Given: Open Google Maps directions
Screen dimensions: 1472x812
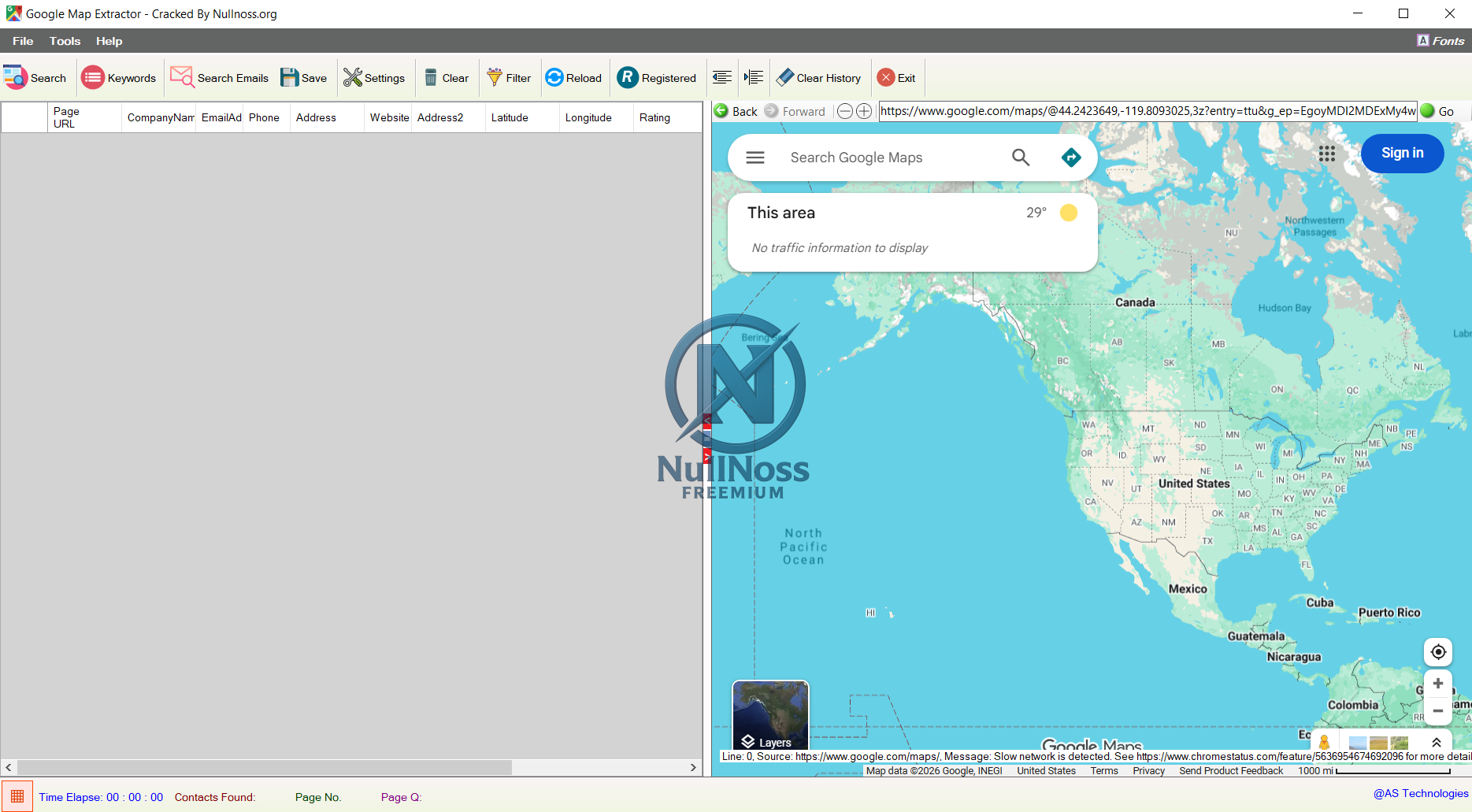Looking at the screenshot, I should point(1070,158).
